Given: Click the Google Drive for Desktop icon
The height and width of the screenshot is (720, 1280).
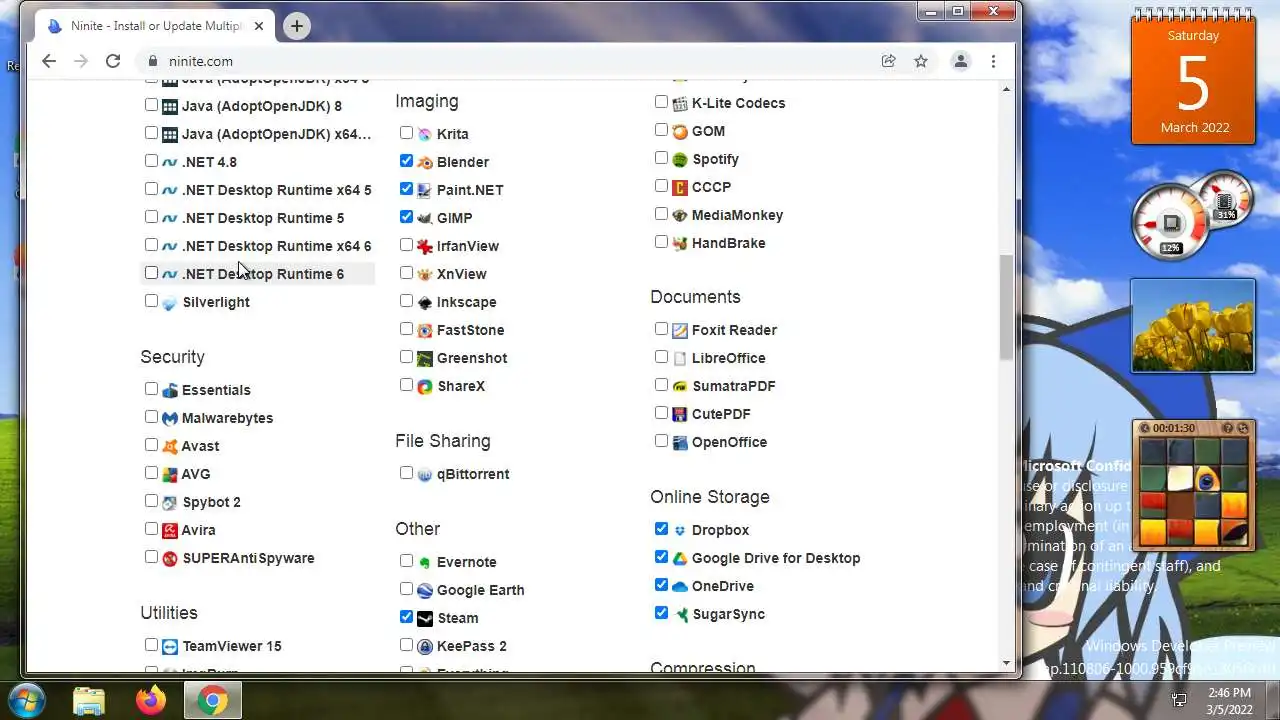Looking at the screenshot, I should tap(680, 558).
